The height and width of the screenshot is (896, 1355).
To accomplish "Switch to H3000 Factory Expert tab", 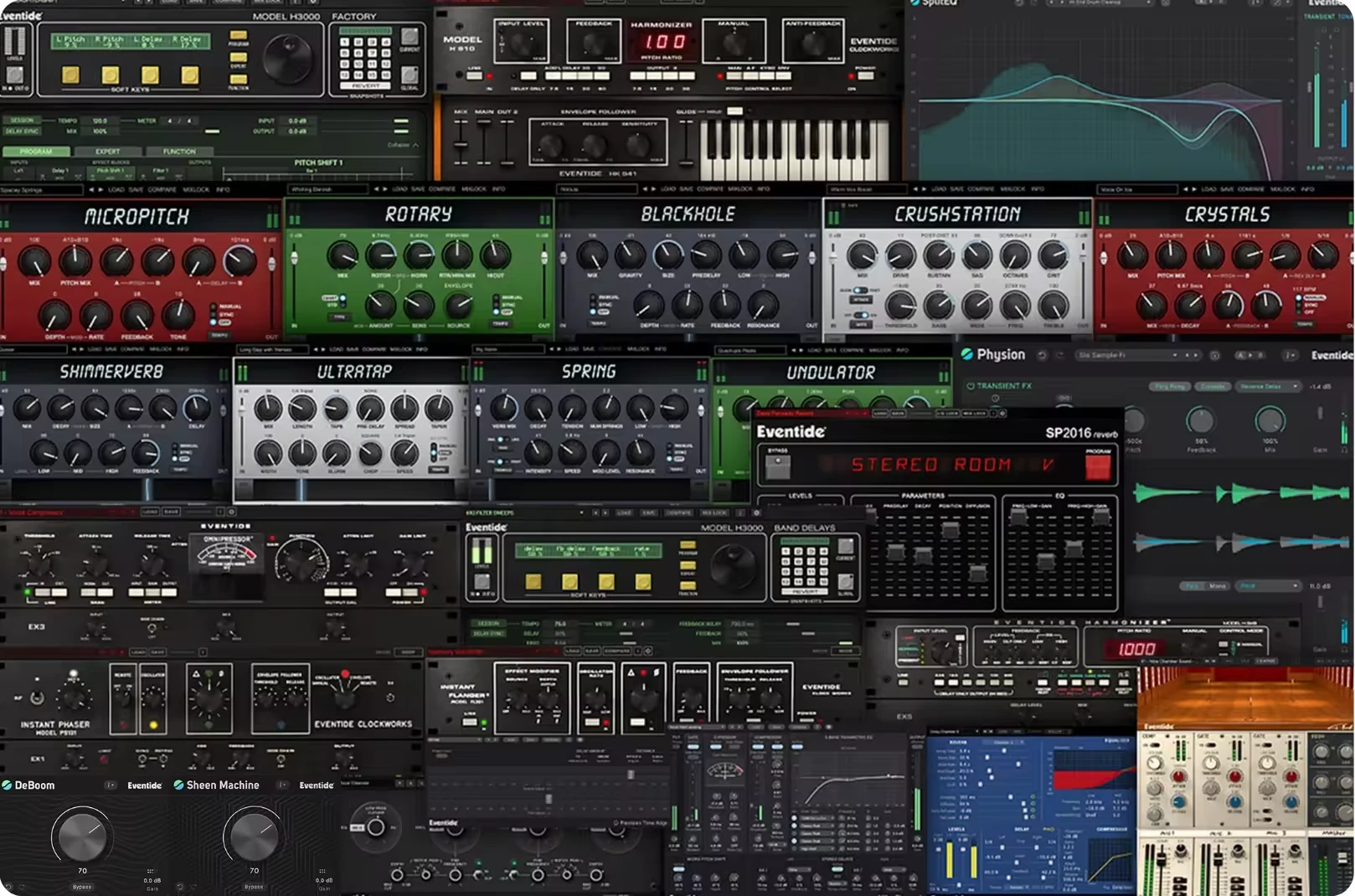I will coord(107,152).
